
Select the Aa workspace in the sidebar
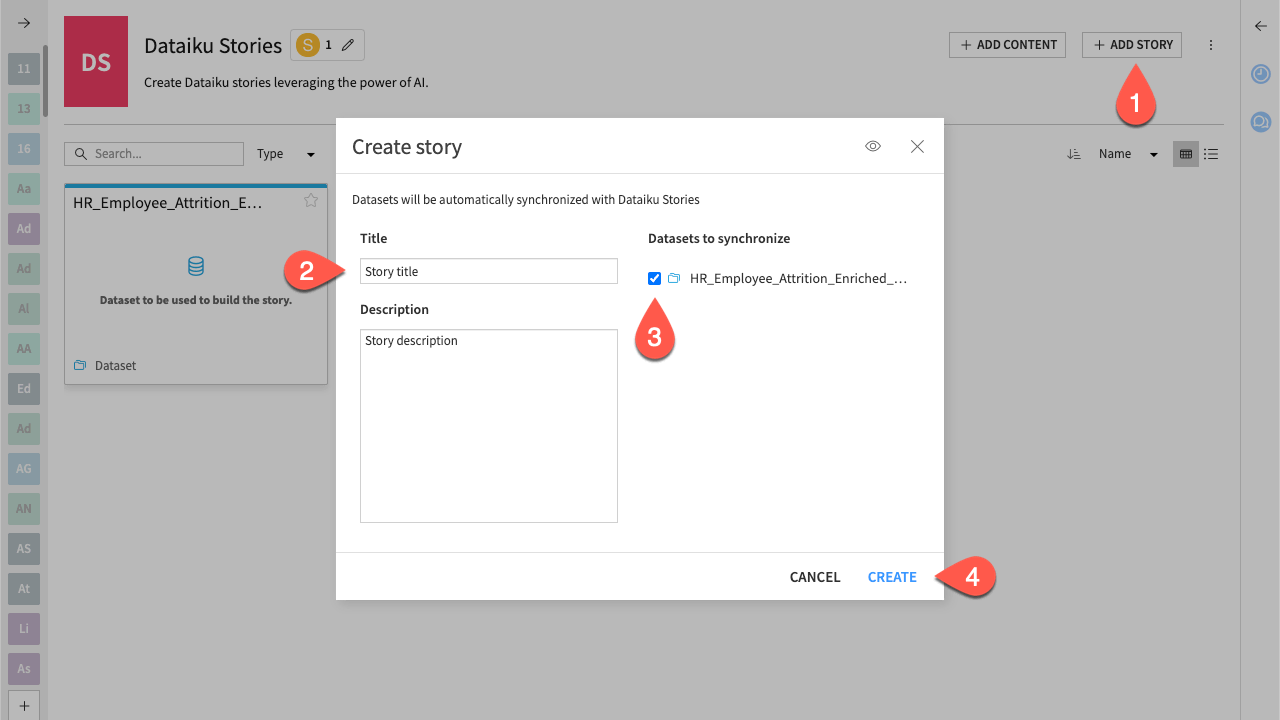pyautogui.click(x=23, y=188)
